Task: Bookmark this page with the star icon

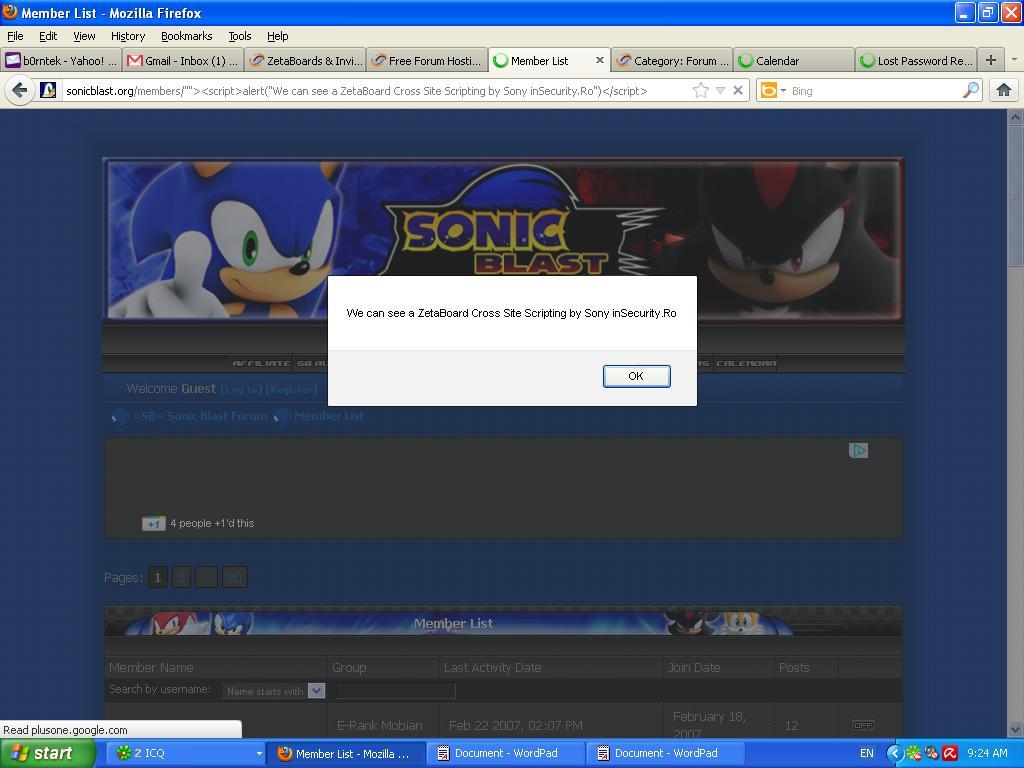Action: (700, 90)
